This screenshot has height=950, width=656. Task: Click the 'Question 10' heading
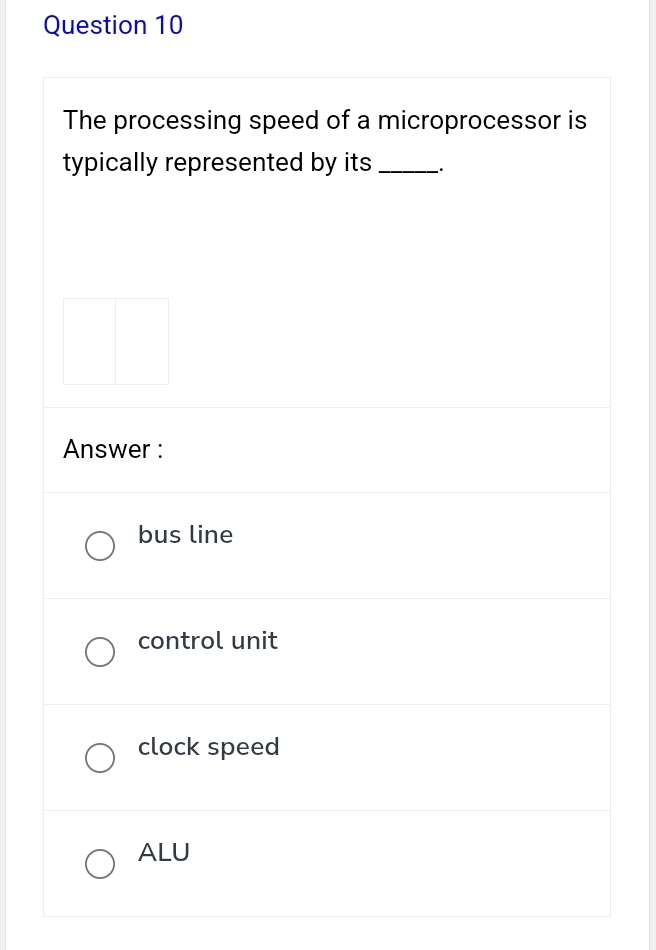tap(113, 25)
